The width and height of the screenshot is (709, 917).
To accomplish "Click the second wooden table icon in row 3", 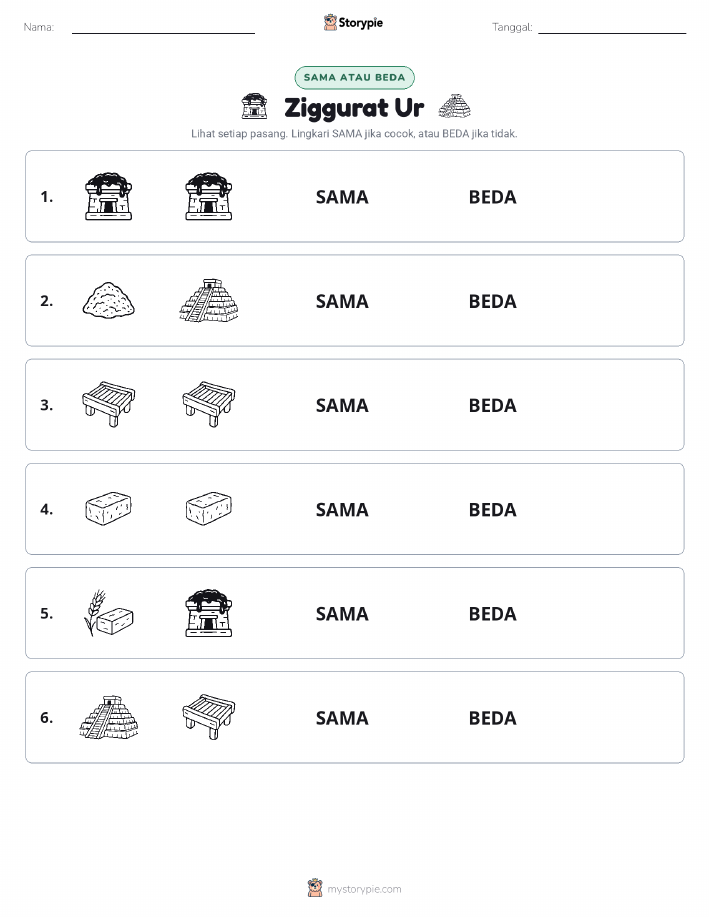I will pos(209,404).
